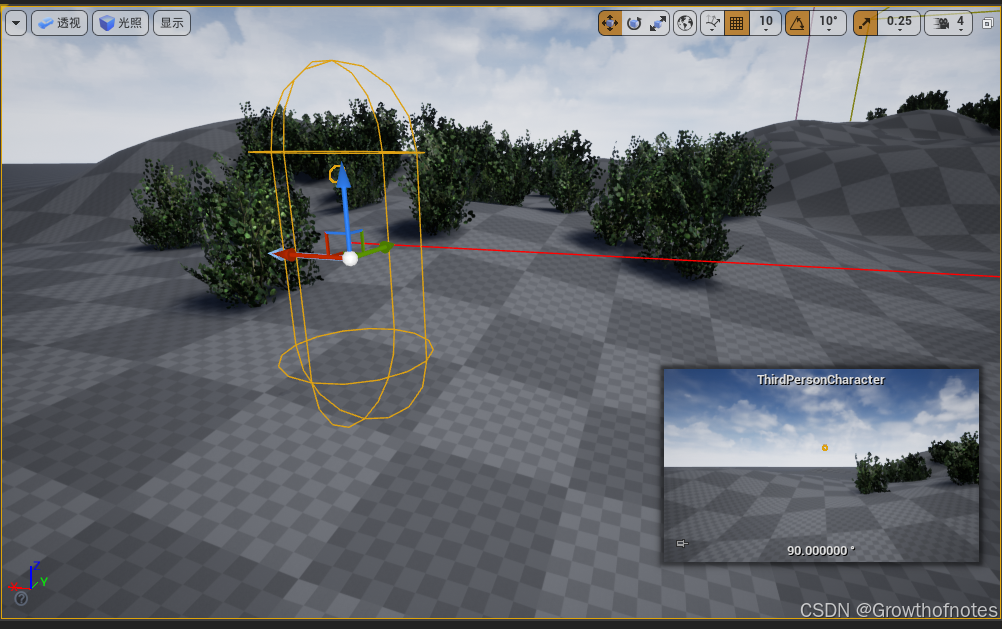Change grid snap size value 10
The height and width of the screenshot is (629, 1002).
tap(766, 24)
